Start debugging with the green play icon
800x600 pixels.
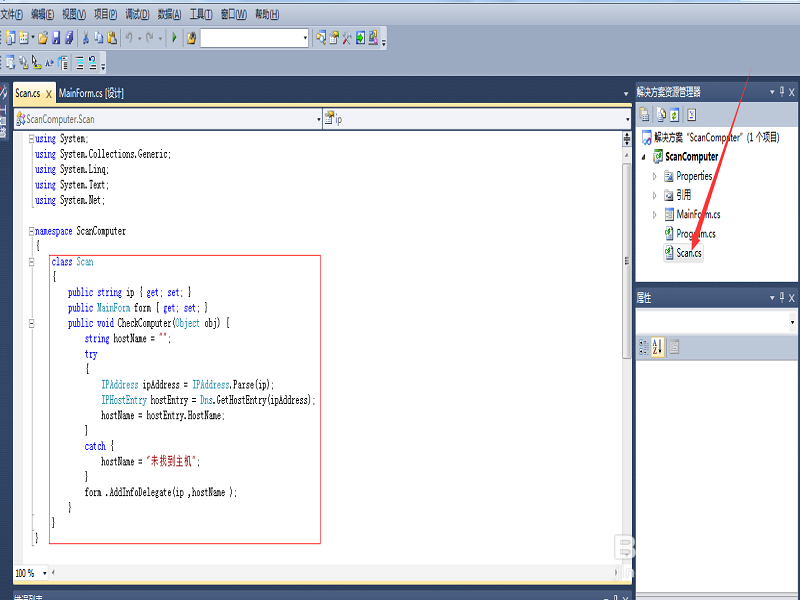click(x=174, y=38)
